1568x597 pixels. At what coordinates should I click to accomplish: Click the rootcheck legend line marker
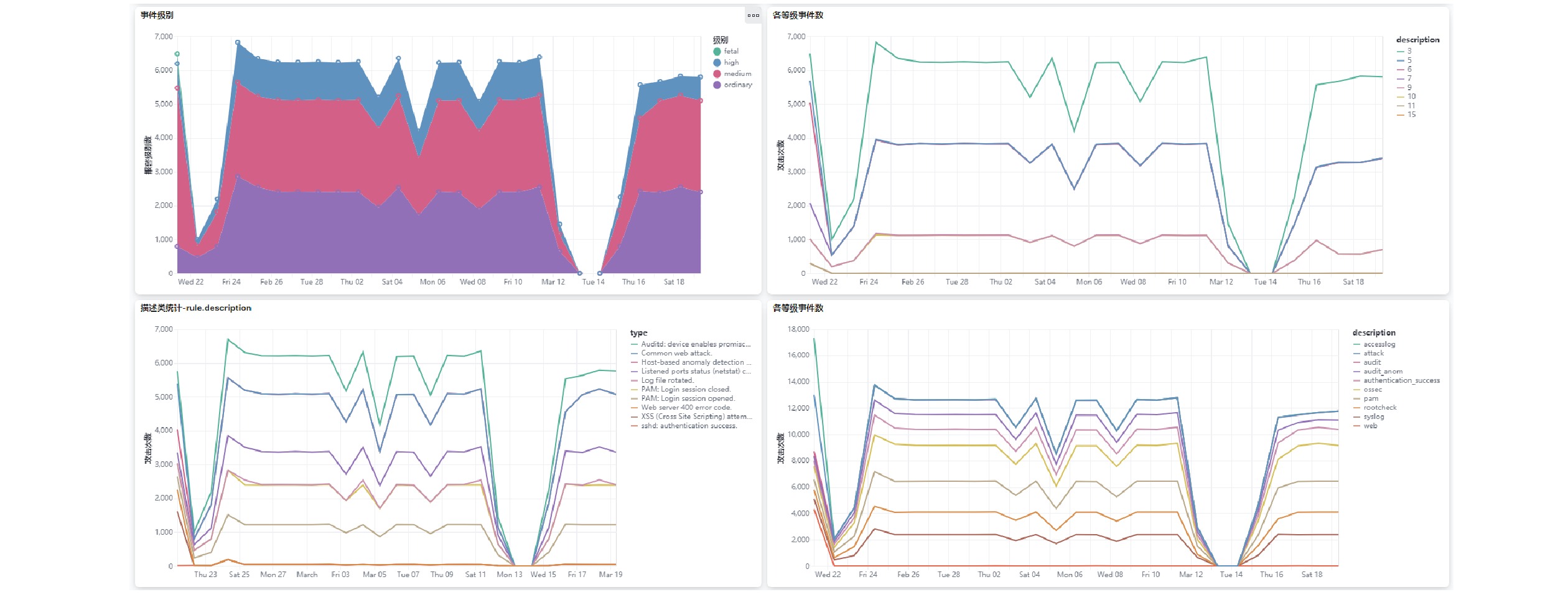(1356, 408)
